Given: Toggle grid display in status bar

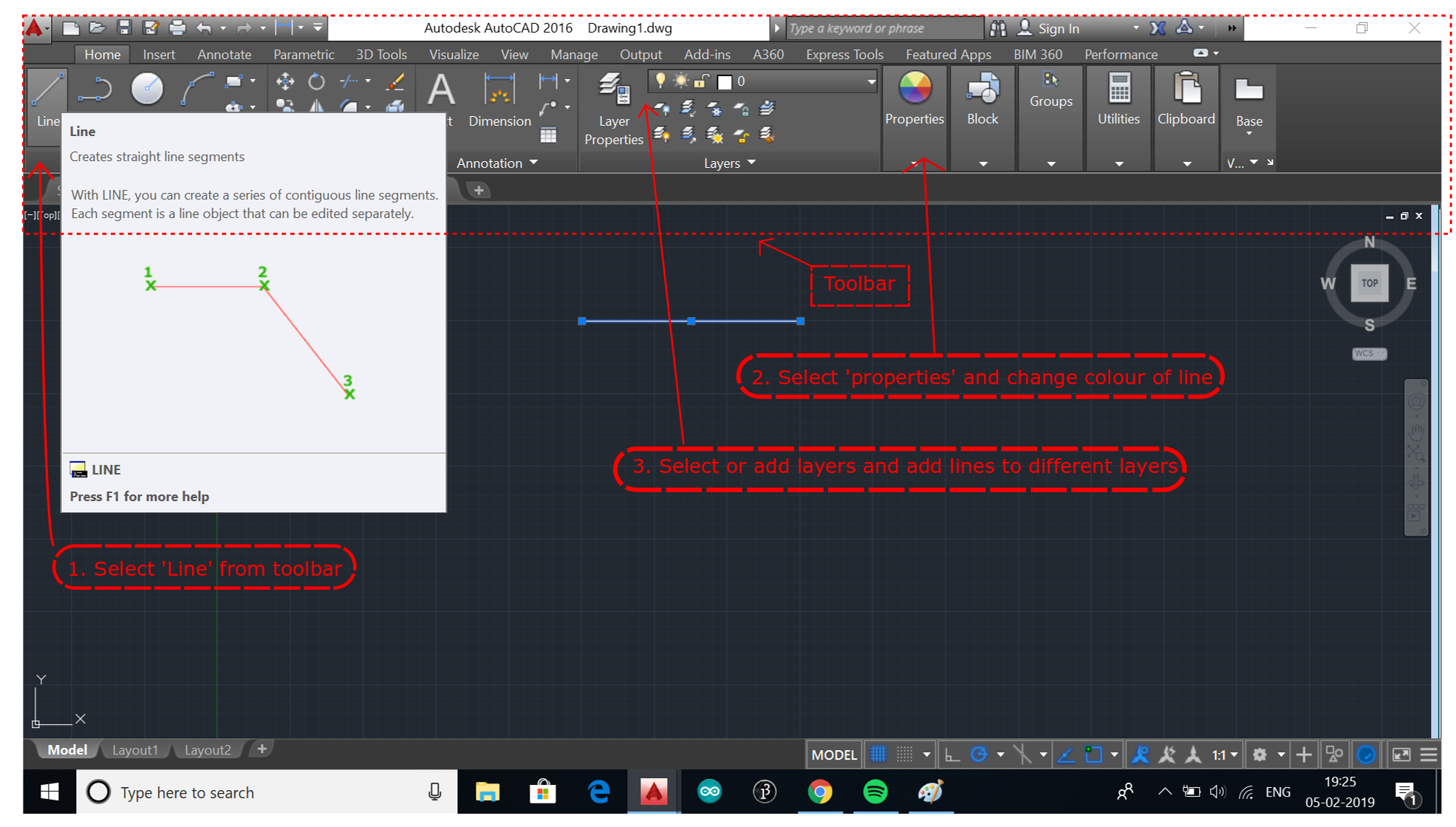Looking at the screenshot, I should tap(878, 755).
